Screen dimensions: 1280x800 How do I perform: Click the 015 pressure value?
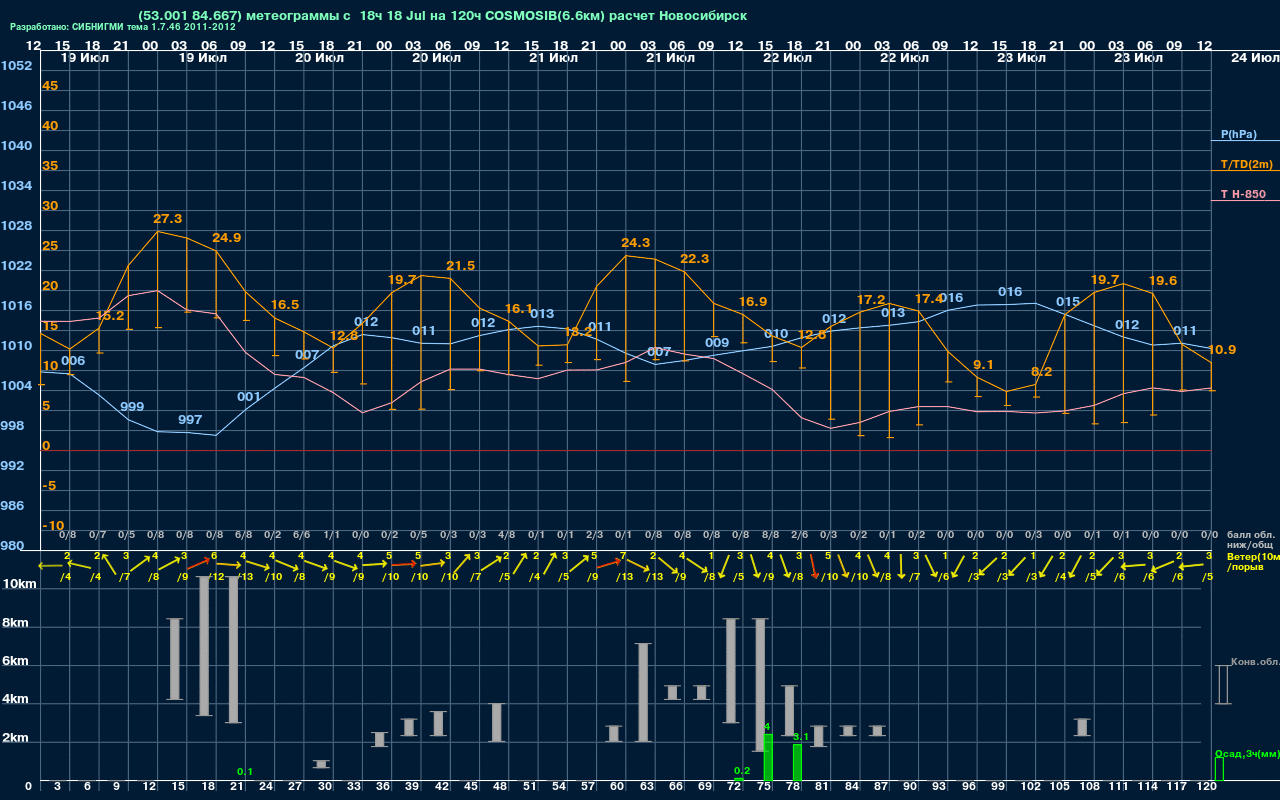pos(1068,301)
